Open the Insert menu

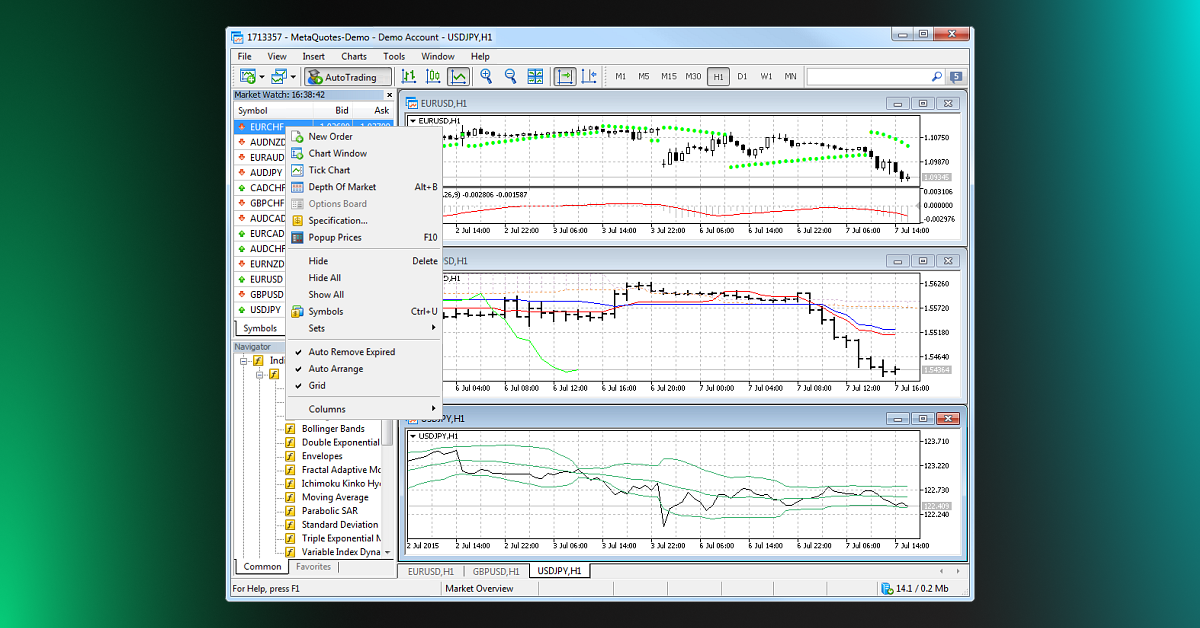[x=313, y=57]
